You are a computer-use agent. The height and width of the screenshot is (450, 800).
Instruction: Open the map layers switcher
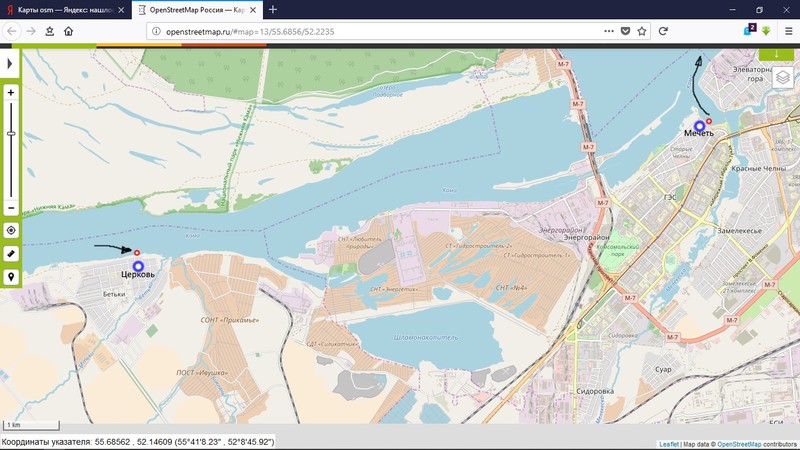pos(783,78)
